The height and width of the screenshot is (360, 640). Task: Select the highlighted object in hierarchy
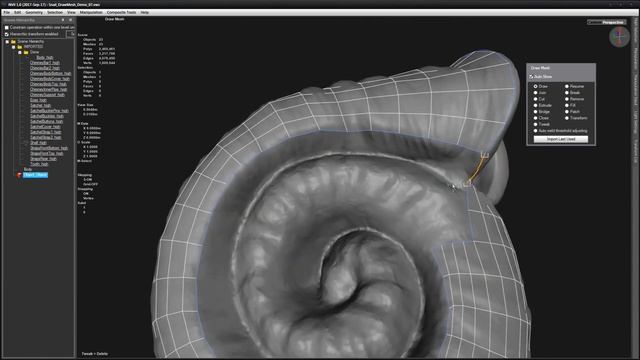[35, 175]
